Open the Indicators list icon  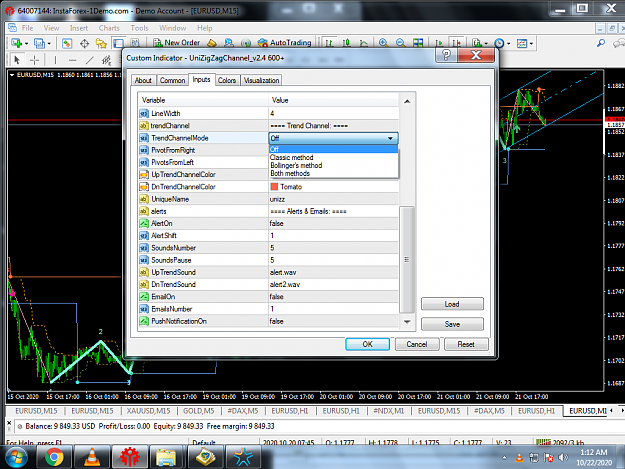(x=476, y=43)
